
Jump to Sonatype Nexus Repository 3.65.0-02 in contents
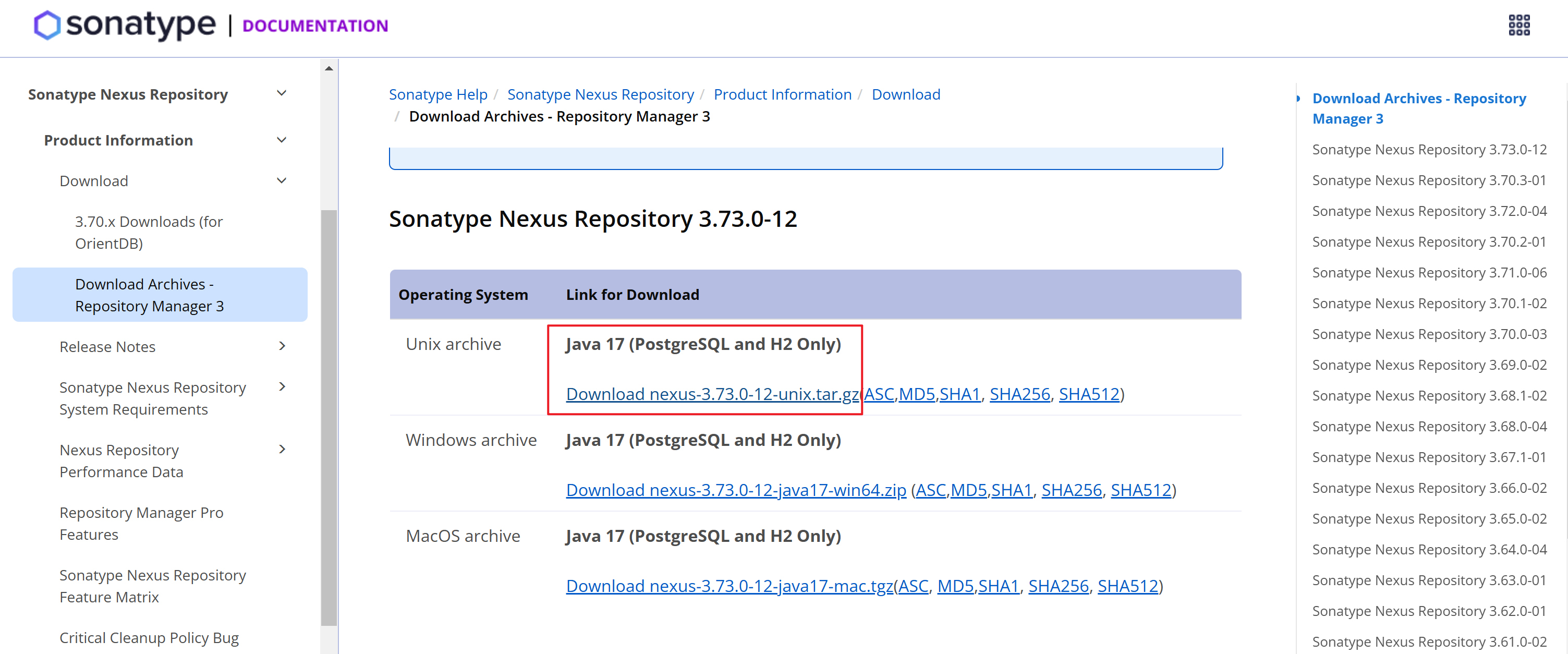(1429, 518)
